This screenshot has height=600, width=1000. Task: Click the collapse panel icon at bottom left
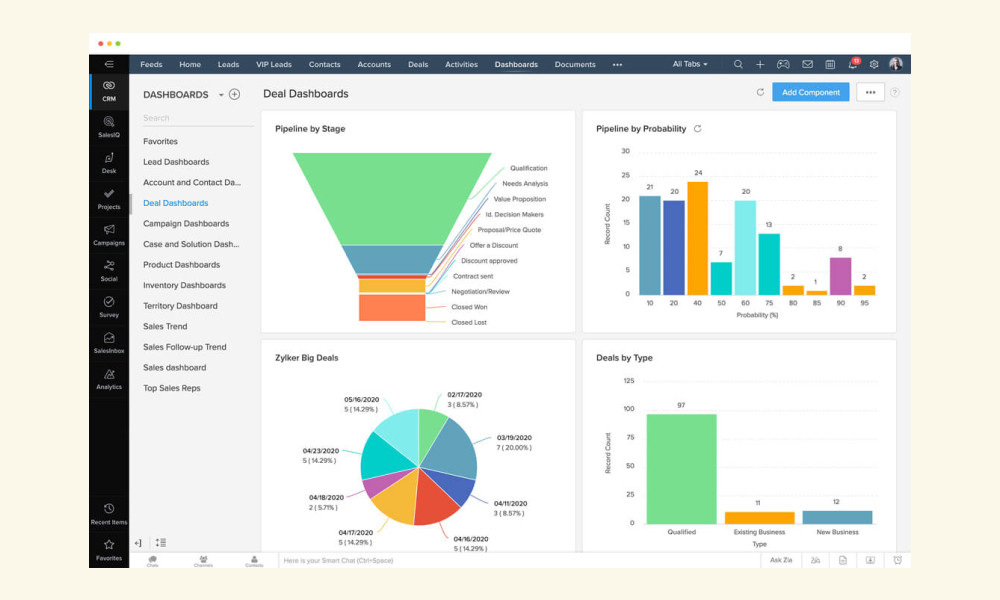pyautogui.click(x=138, y=543)
